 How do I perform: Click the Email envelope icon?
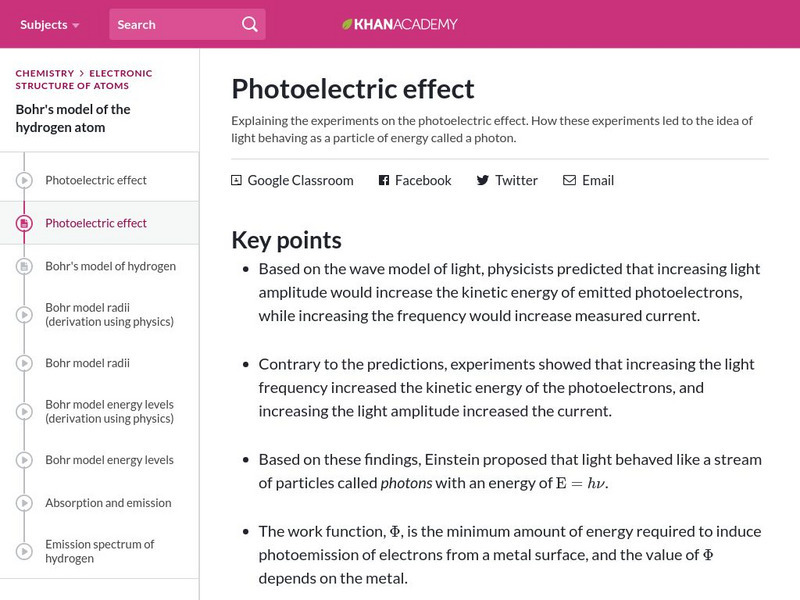click(x=569, y=181)
